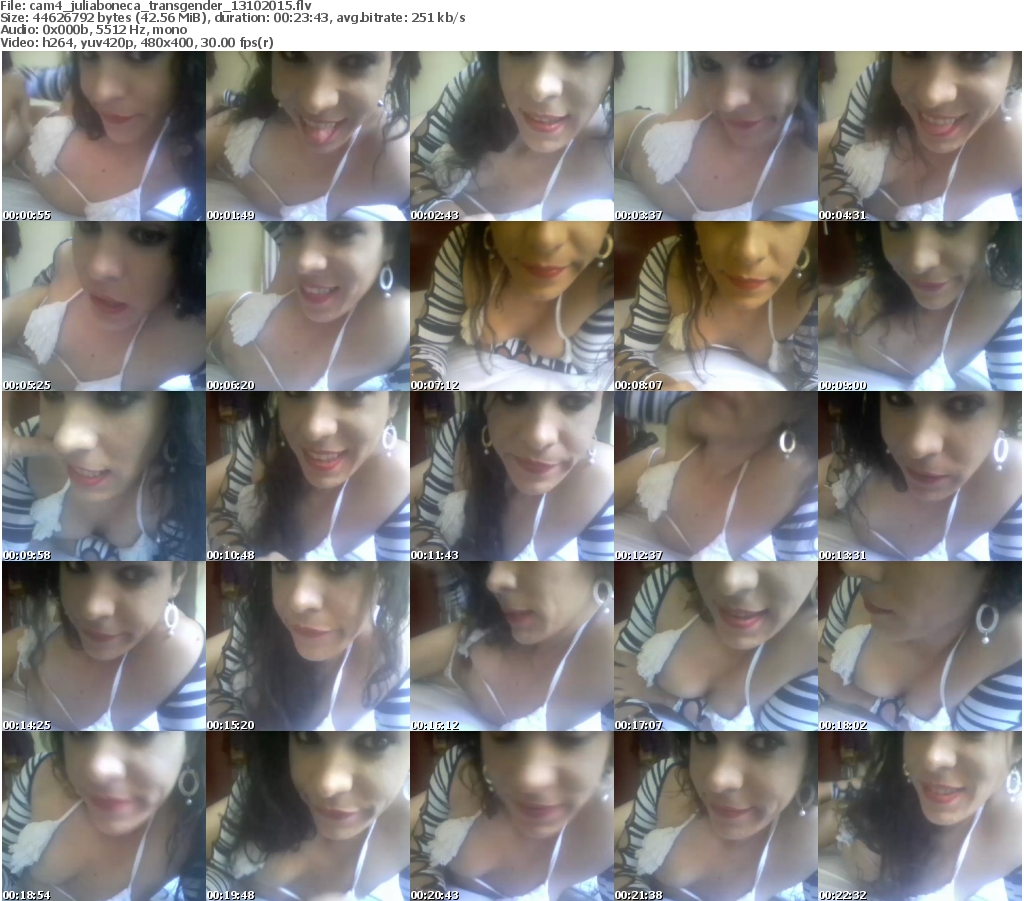Open the thumbnail stamped 00:01:49

coord(308,136)
